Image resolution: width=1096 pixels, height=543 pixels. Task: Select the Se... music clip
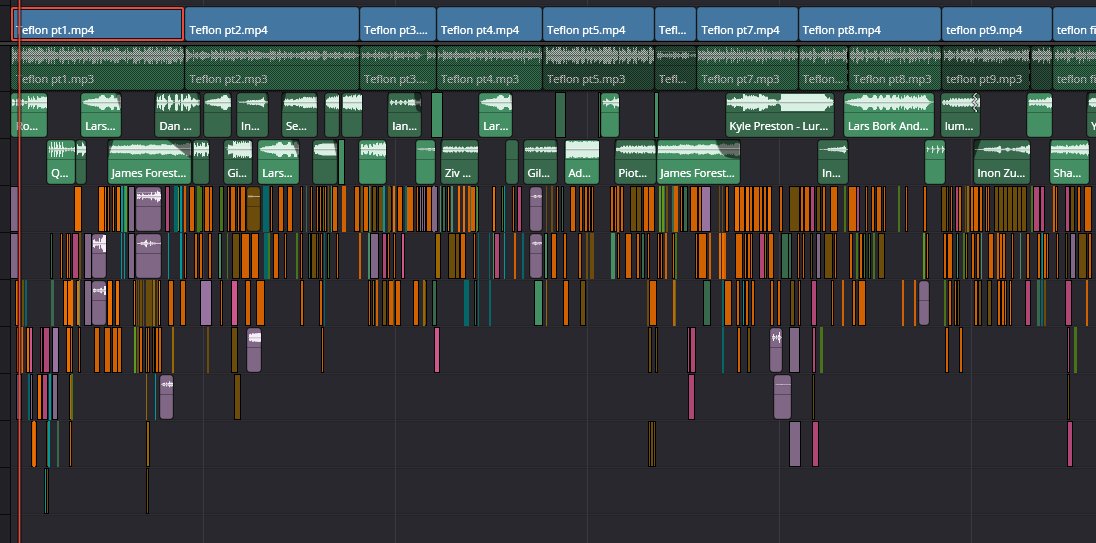300,115
